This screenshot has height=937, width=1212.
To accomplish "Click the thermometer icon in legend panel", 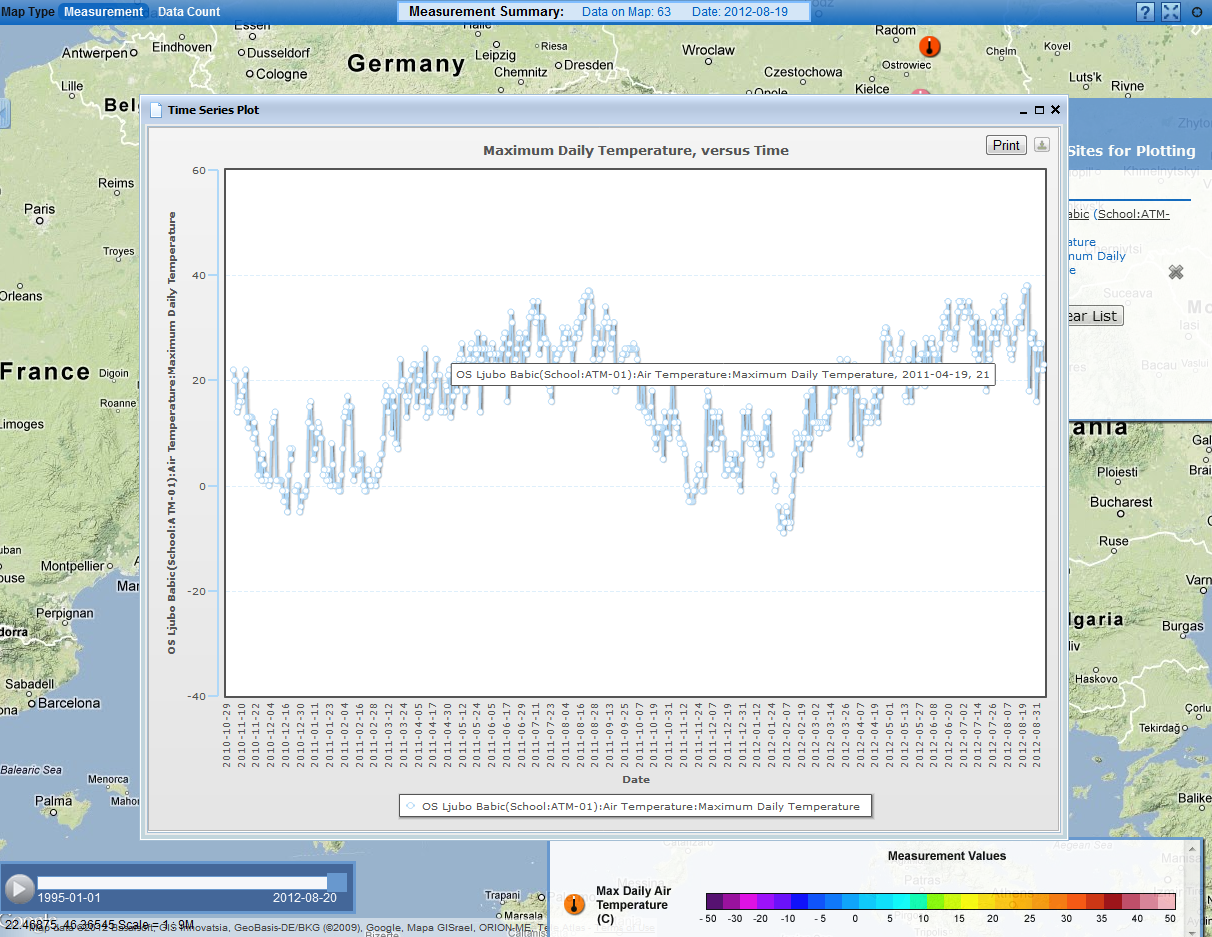I will [x=574, y=904].
